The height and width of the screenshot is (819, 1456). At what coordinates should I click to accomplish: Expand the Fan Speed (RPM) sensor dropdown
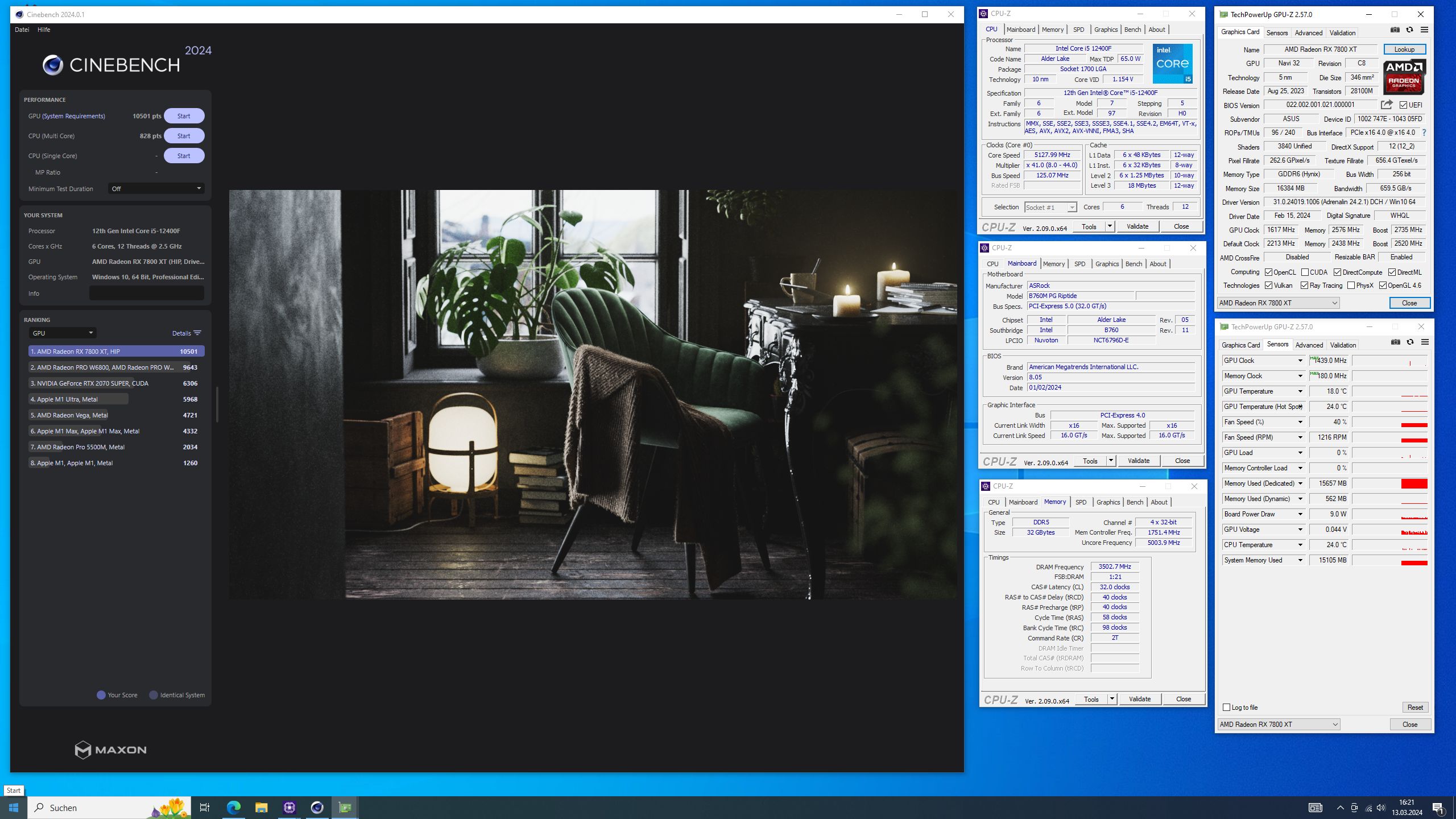(x=1300, y=437)
